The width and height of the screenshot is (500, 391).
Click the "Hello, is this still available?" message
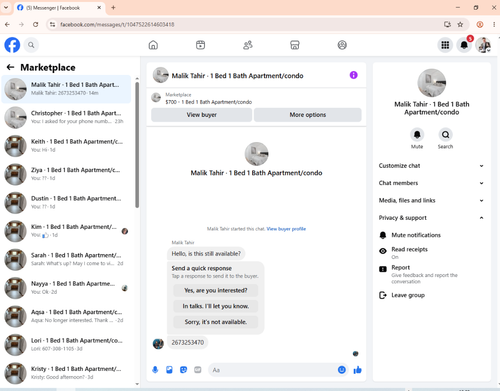pos(206,254)
